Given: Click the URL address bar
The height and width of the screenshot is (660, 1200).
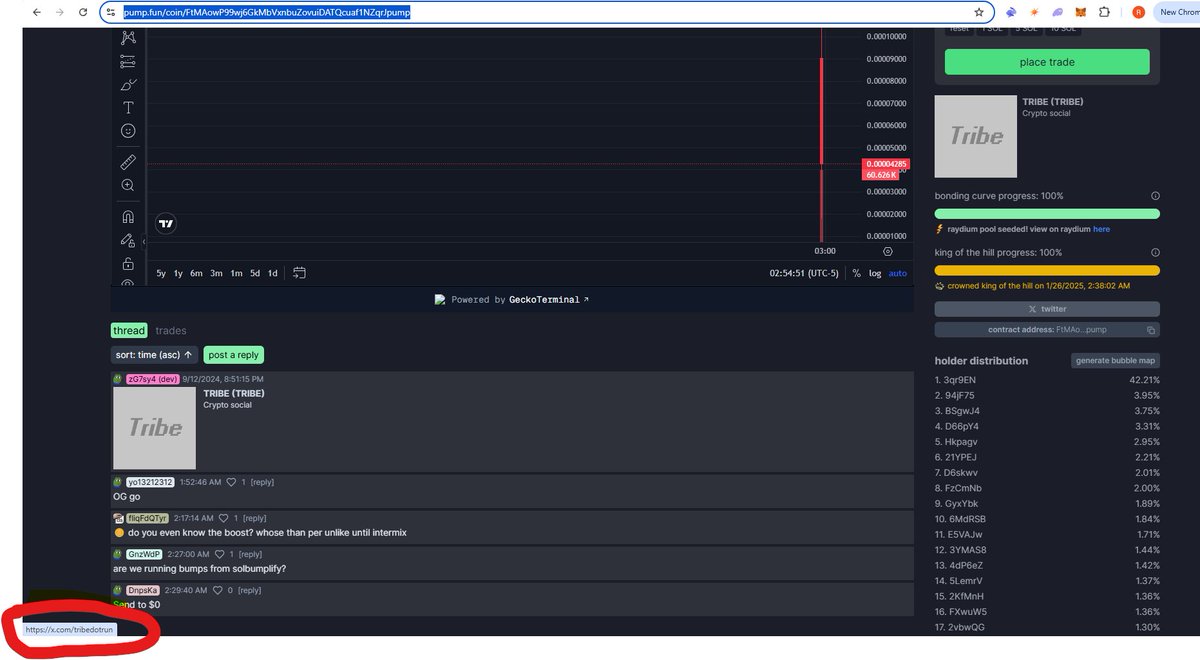Looking at the screenshot, I should pos(545,12).
